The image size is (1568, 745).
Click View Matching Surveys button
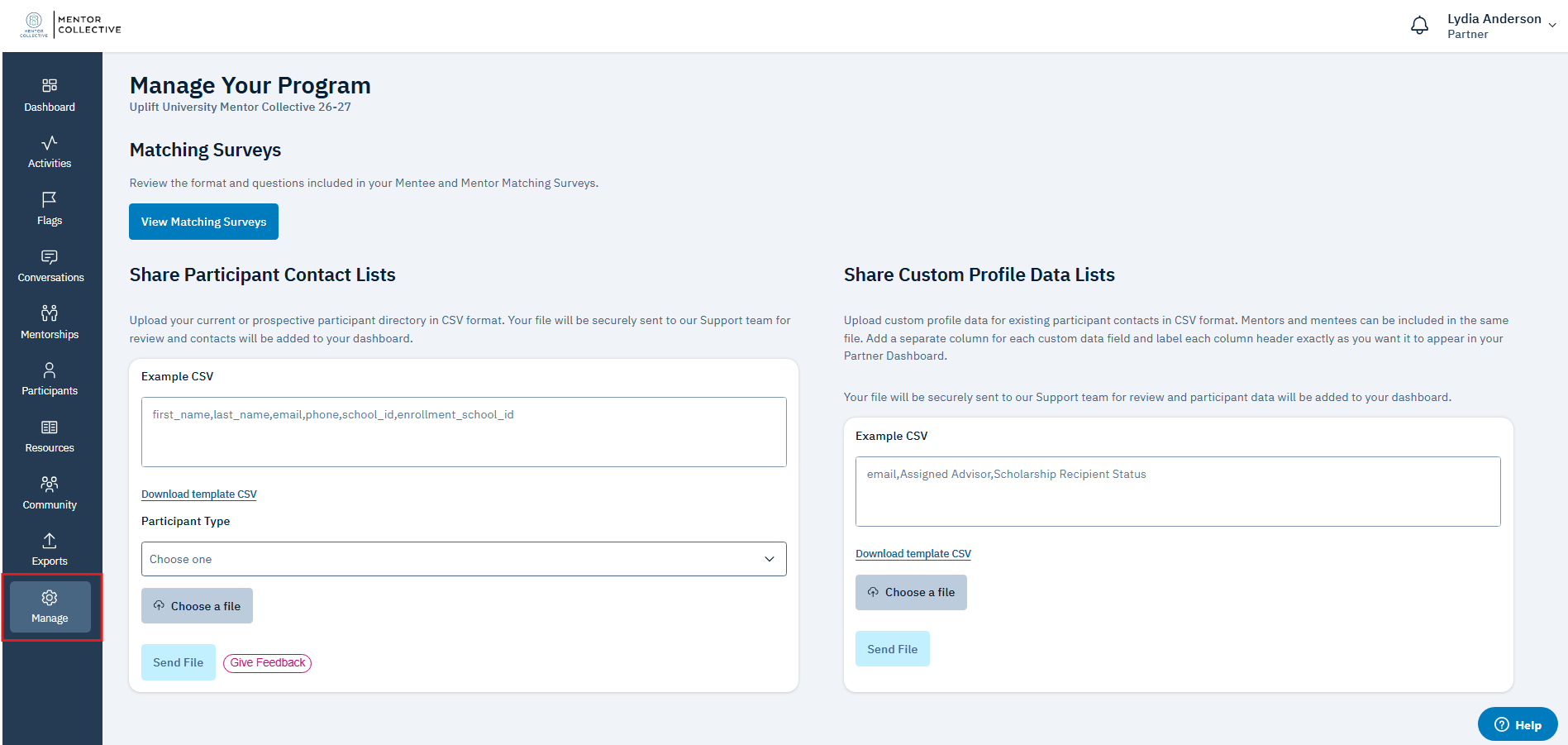pos(203,222)
